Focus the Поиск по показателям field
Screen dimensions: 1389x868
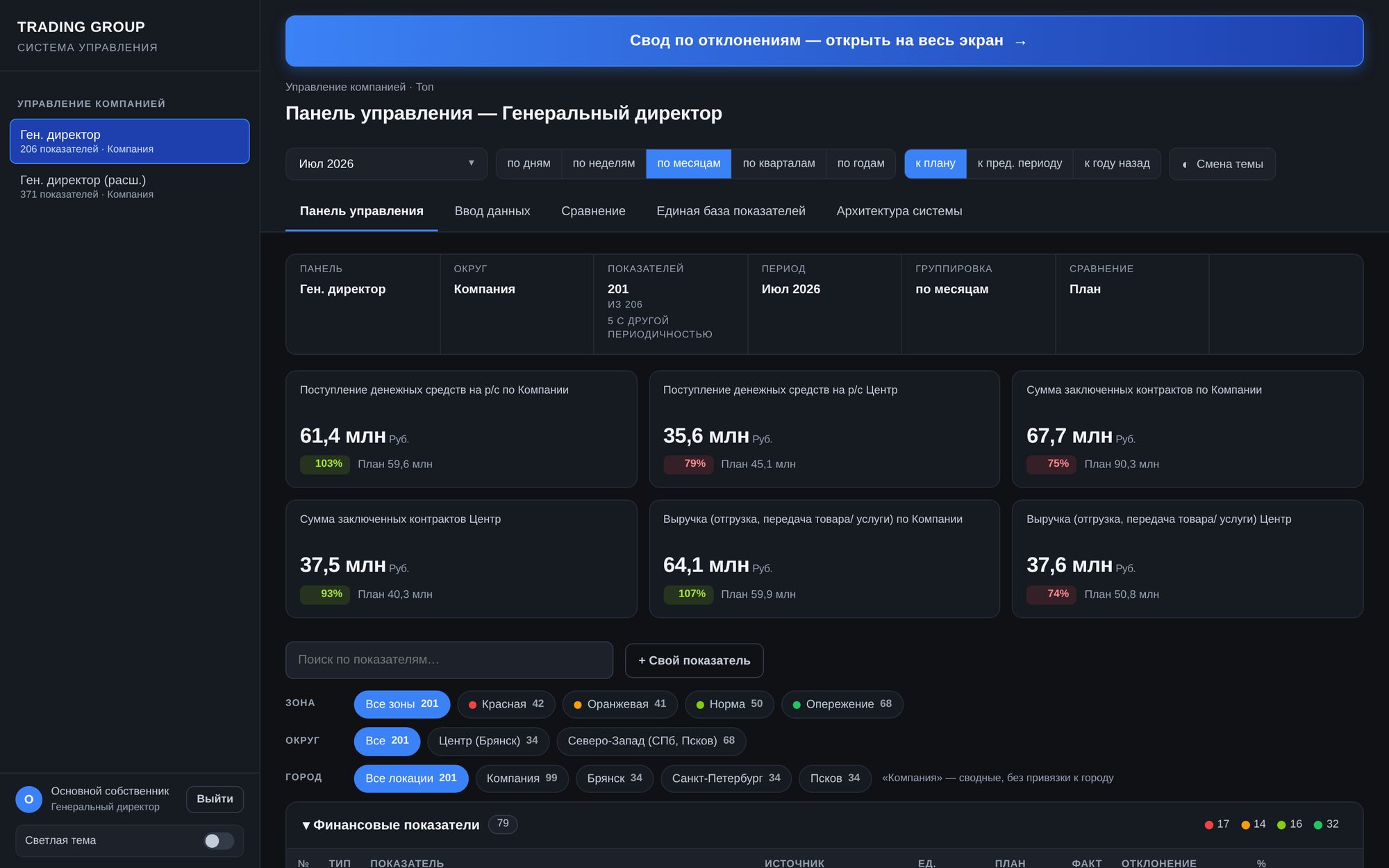pyautogui.click(x=449, y=660)
